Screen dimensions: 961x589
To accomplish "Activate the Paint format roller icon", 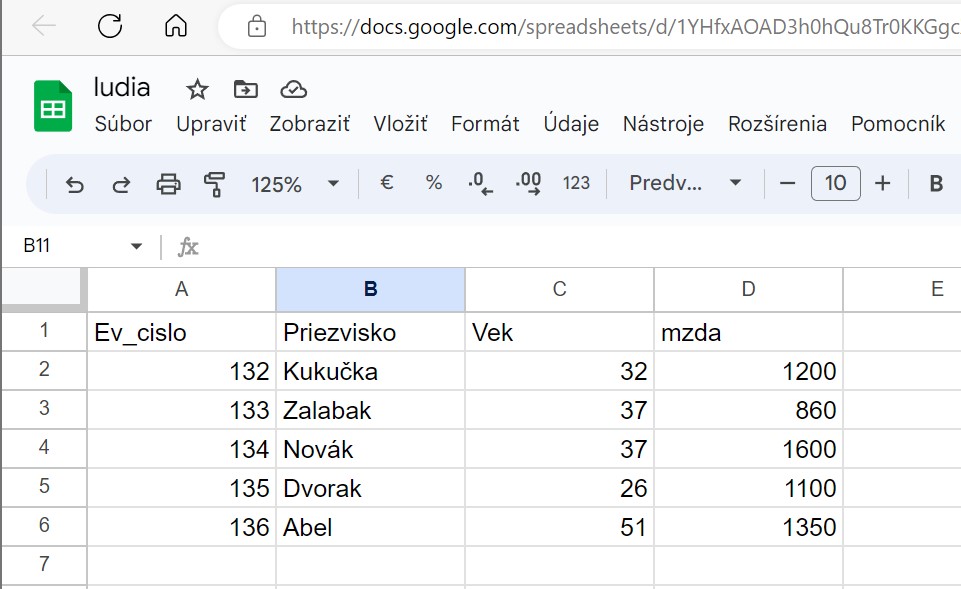I will (214, 184).
